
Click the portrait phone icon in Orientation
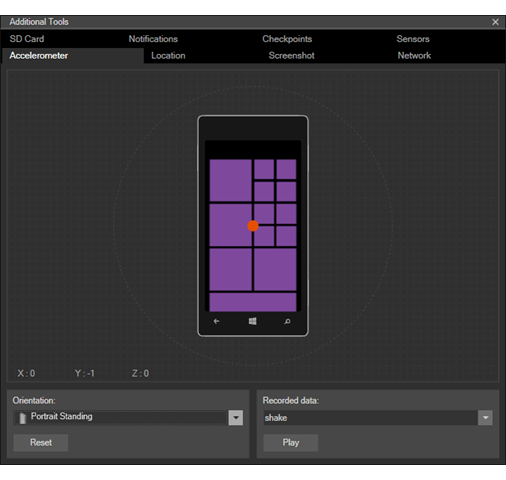22,418
